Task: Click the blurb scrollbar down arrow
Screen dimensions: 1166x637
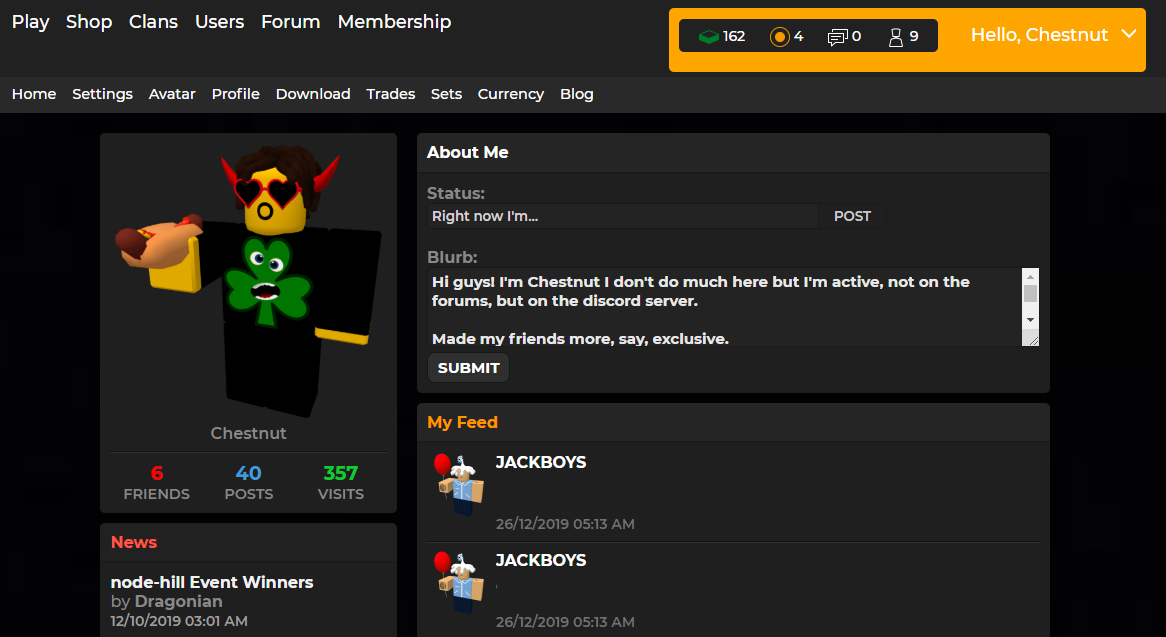Action: coord(1030,320)
